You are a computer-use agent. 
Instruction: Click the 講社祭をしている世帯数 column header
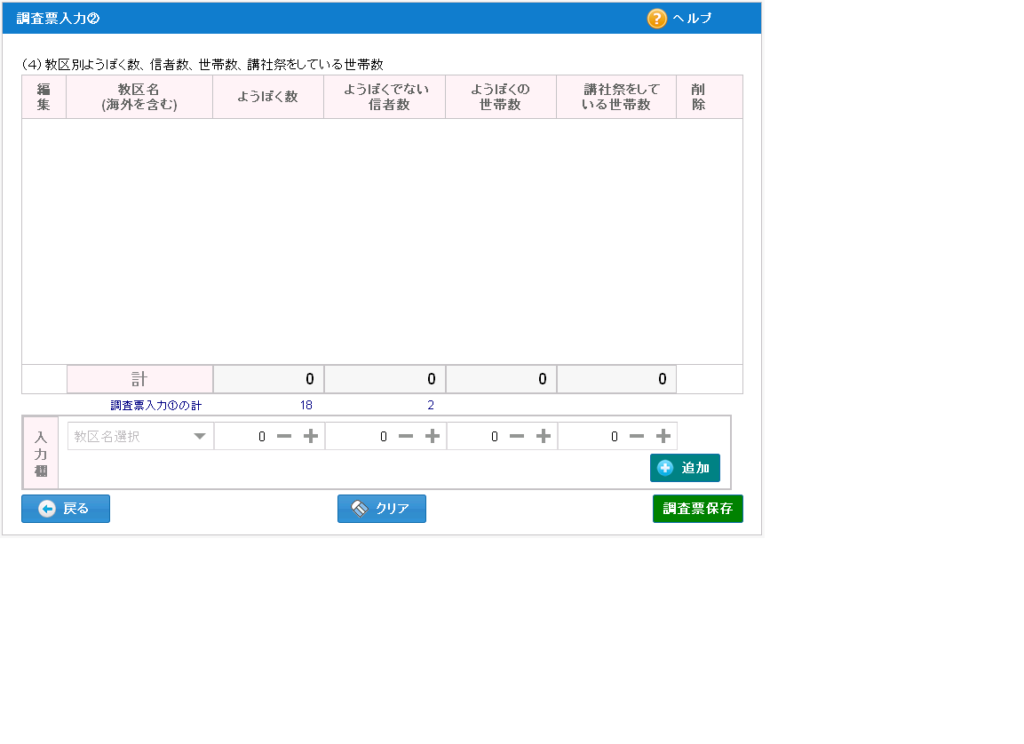pos(616,97)
